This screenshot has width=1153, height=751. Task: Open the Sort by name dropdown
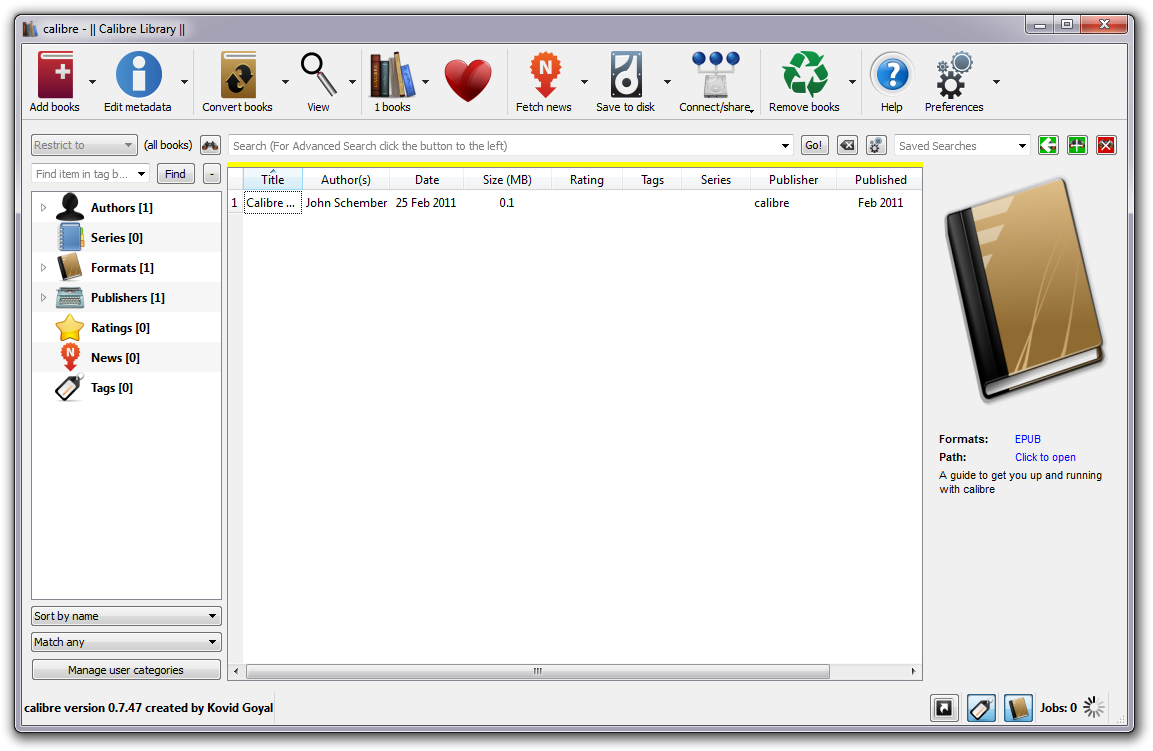coord(126,616)
